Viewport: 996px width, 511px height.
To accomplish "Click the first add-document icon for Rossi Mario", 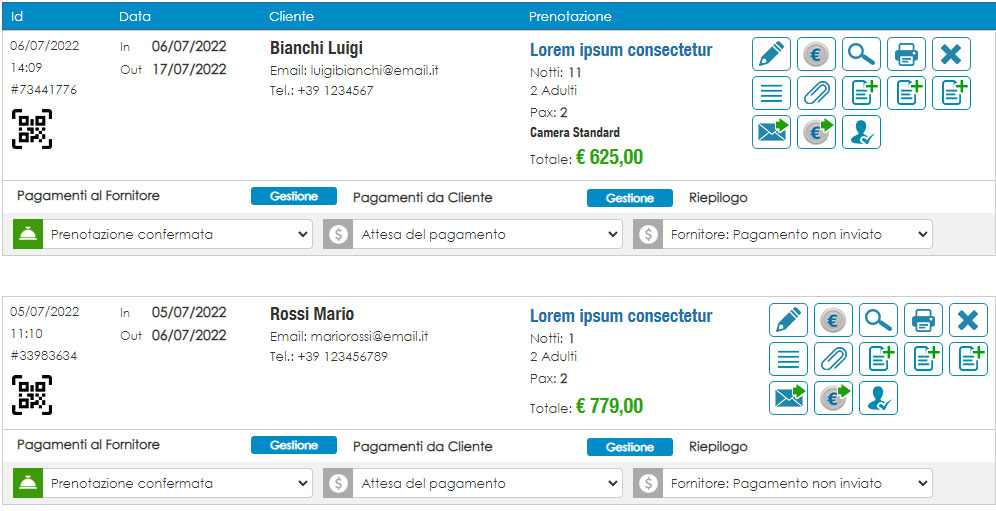I will (878, 358).
